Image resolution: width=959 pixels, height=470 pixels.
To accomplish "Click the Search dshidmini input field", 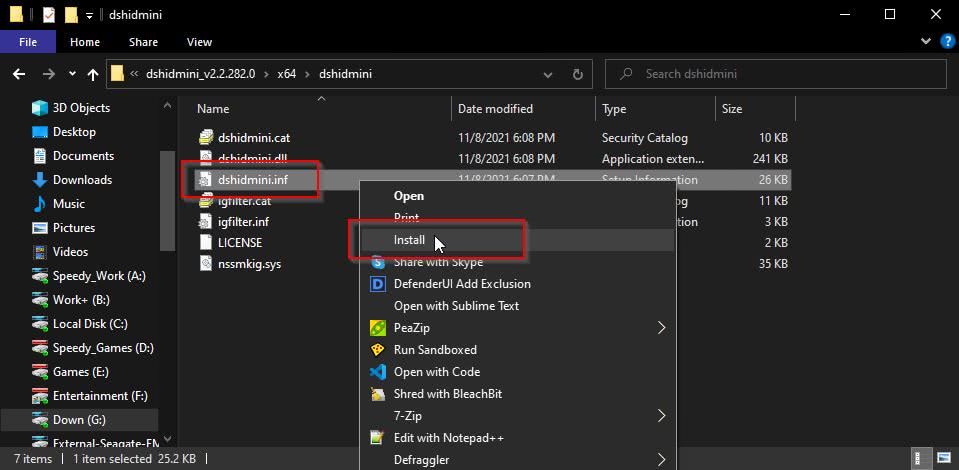I will pos(776,74).
